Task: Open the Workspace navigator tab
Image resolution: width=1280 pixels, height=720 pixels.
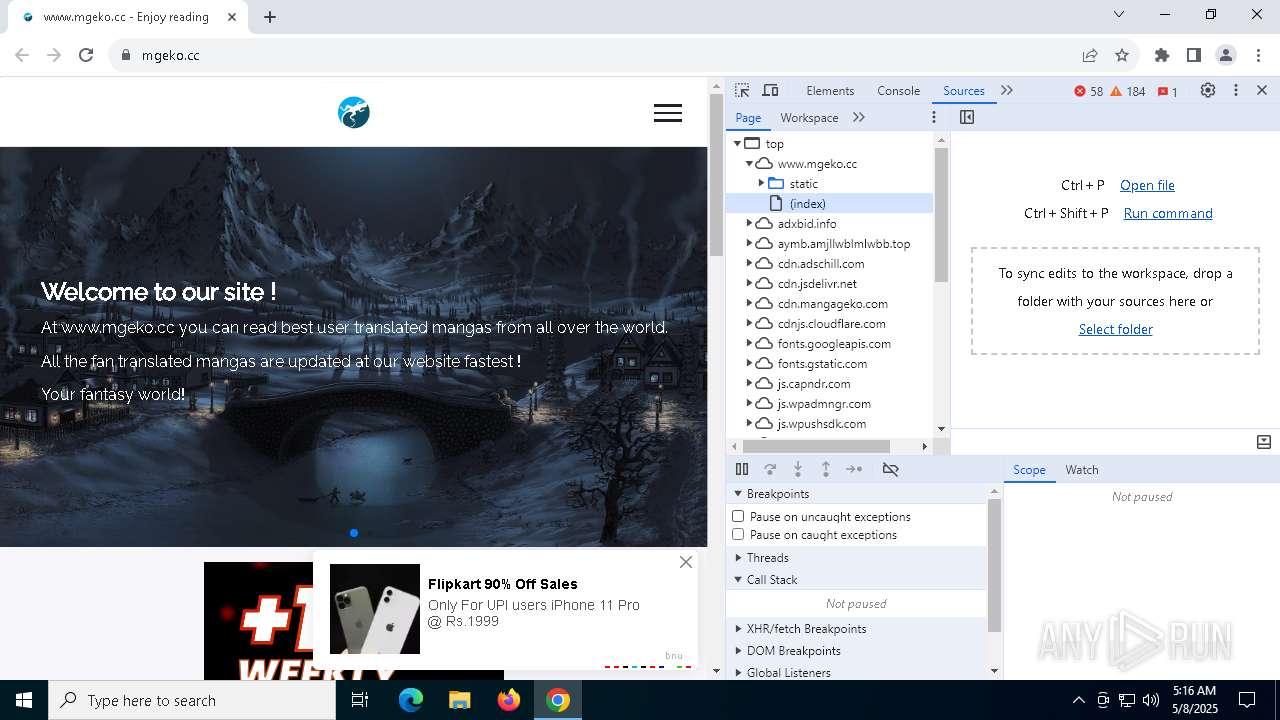Action: 809,117
